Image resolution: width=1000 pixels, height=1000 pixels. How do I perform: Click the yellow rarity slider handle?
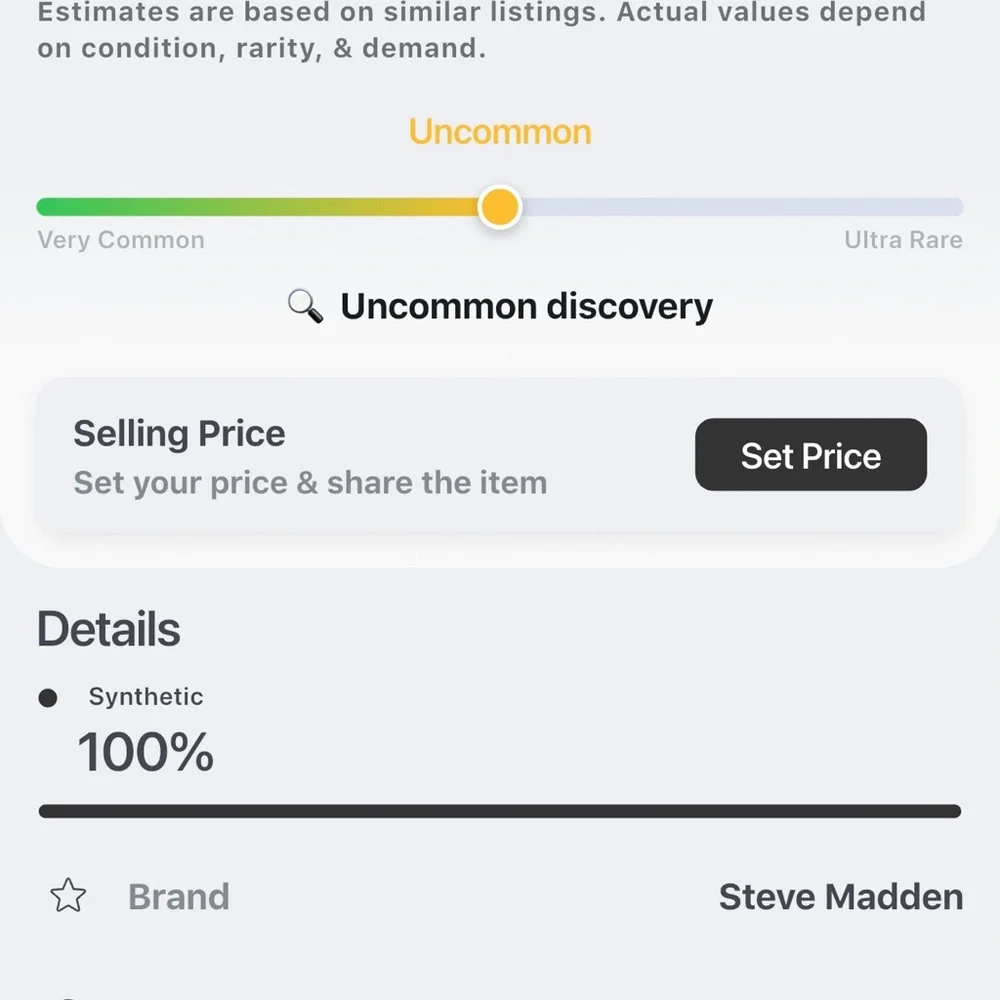[x=500, y=207]
